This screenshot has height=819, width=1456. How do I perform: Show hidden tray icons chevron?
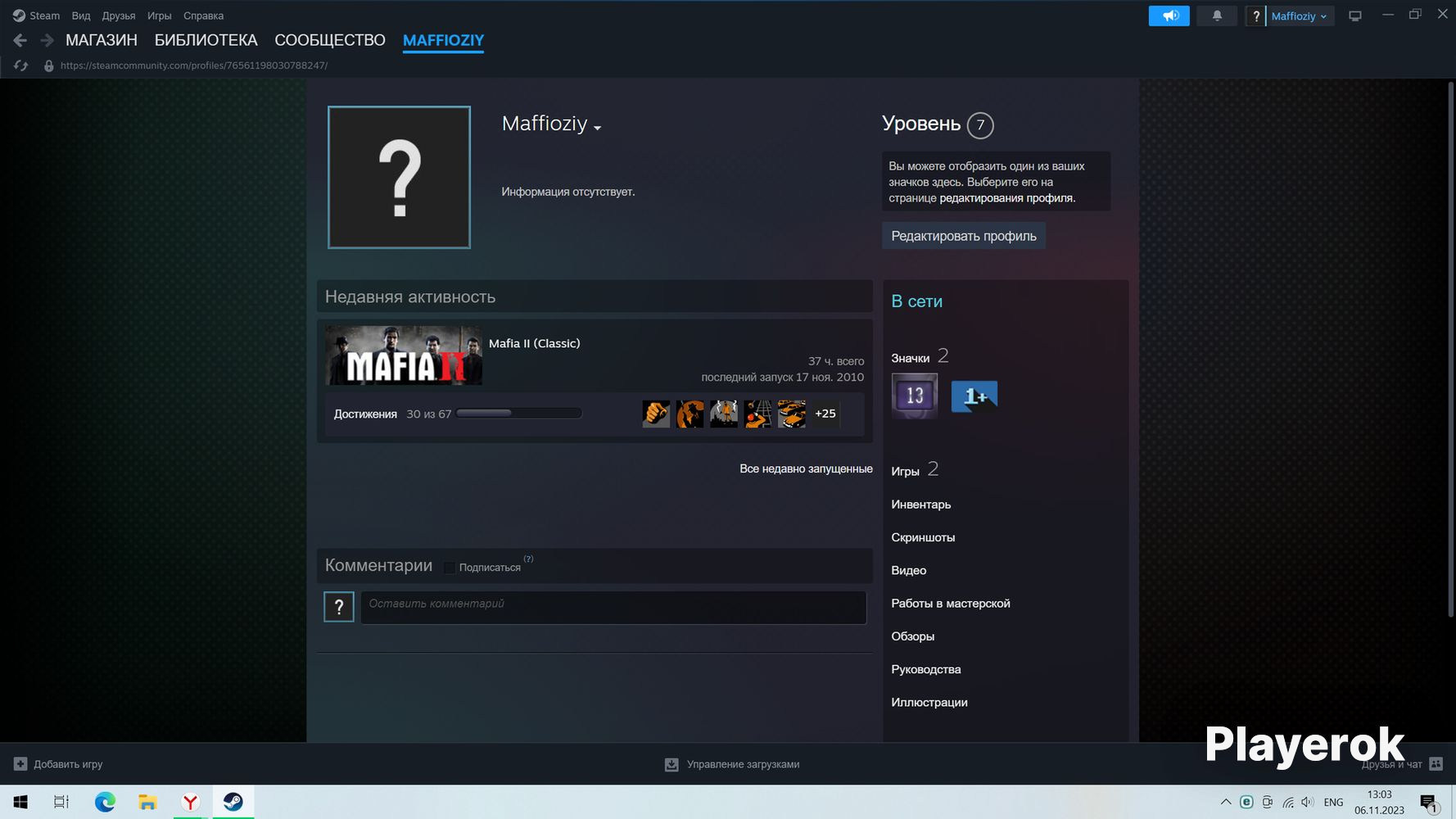coord(1225,803)
